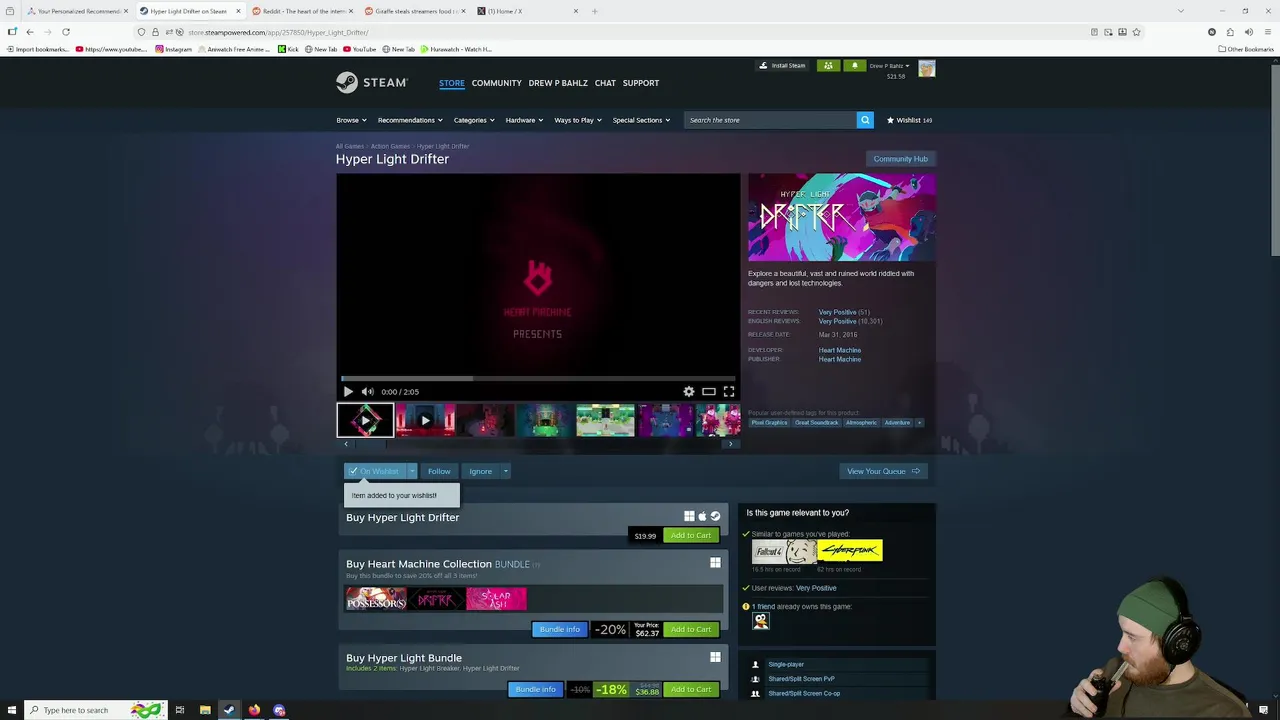View Heart Machine Collection bundle info
The width and height of the screenshot is (1280, 720).
coord(560,629)
